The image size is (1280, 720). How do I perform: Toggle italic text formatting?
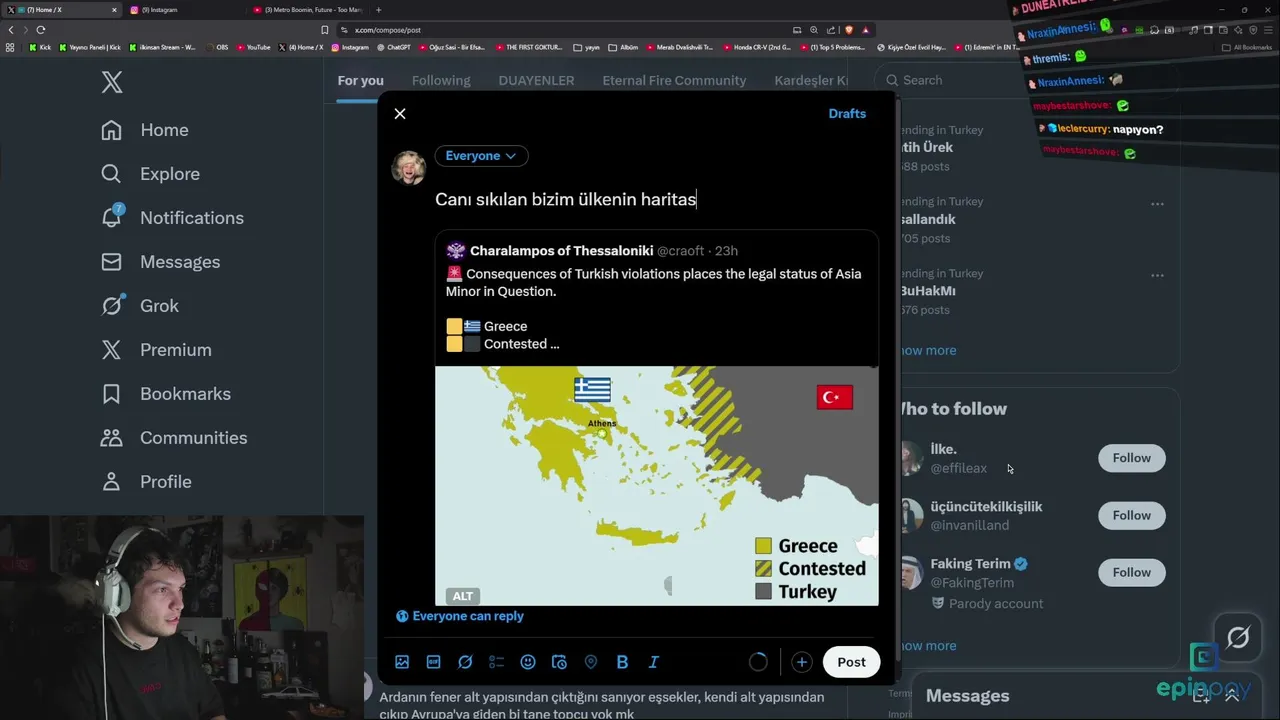653,662
